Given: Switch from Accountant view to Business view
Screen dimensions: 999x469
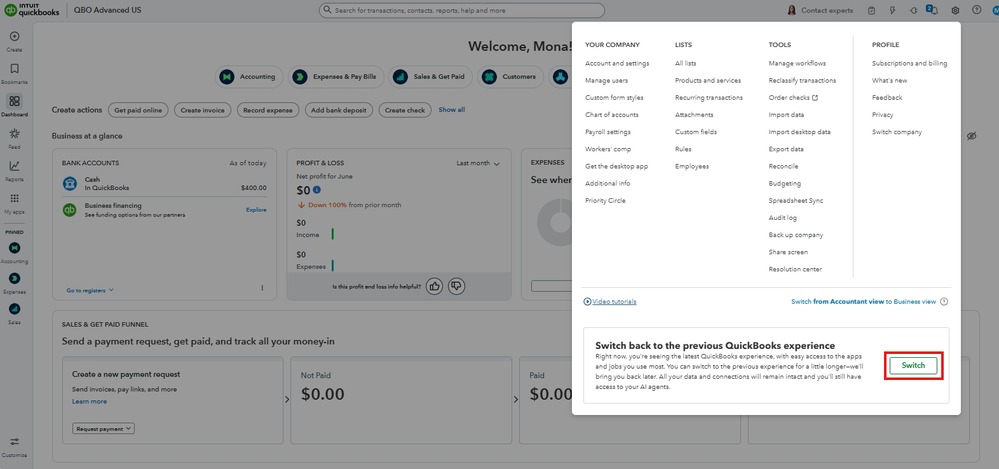Looking at the screenshot, I should 863,301.
